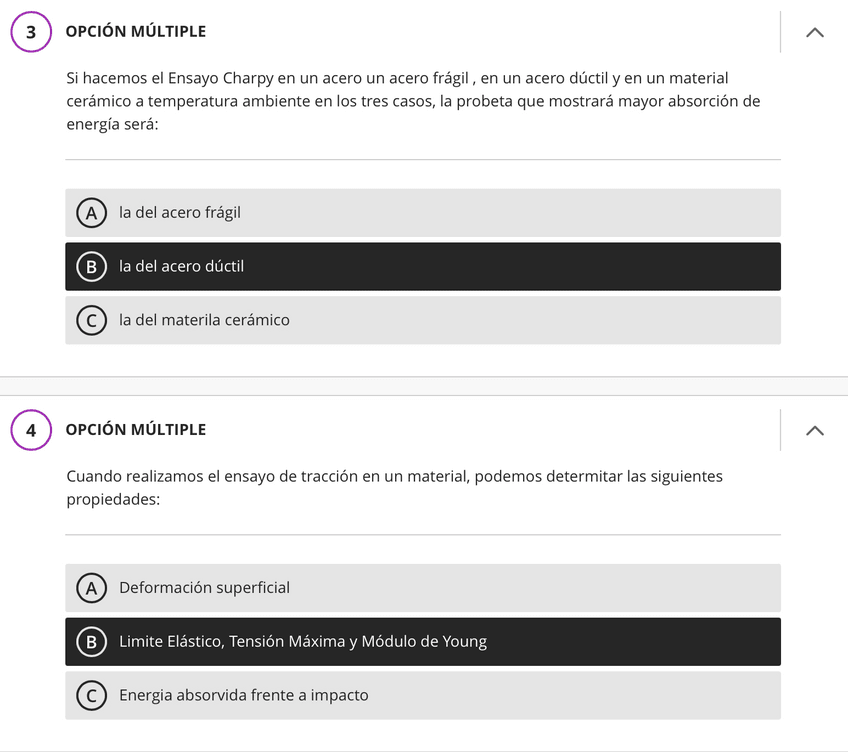Choose the answer text 'la del materila cerámico'
This screenshot has width=848, height=752.
pos(204,320)
